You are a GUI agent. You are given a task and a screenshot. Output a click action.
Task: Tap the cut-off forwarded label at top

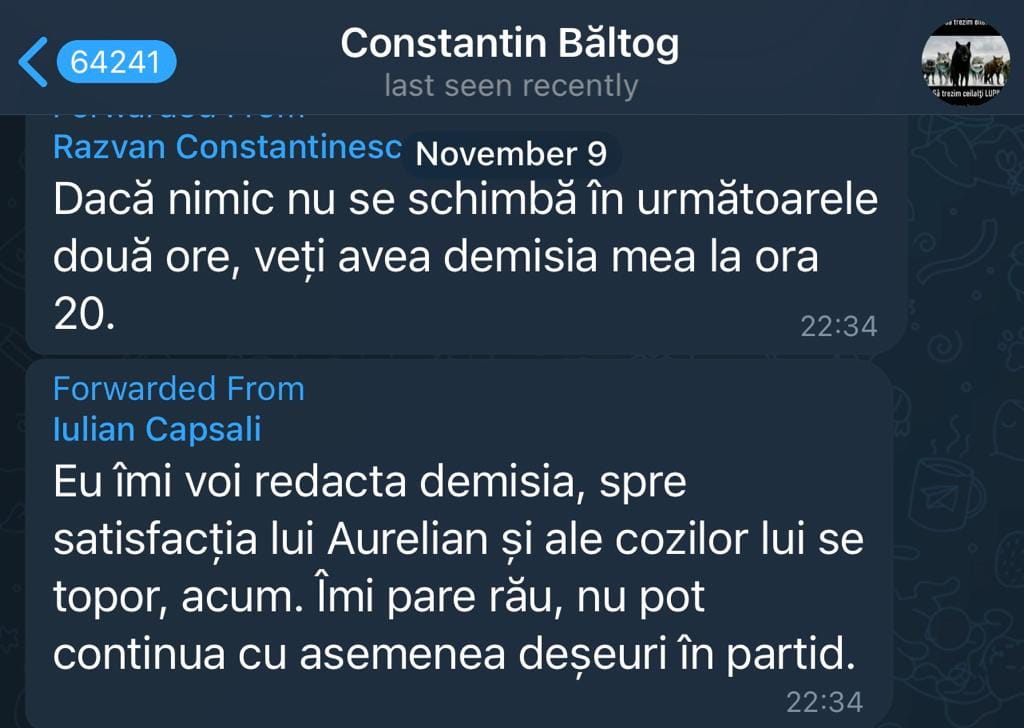[178, 116]
